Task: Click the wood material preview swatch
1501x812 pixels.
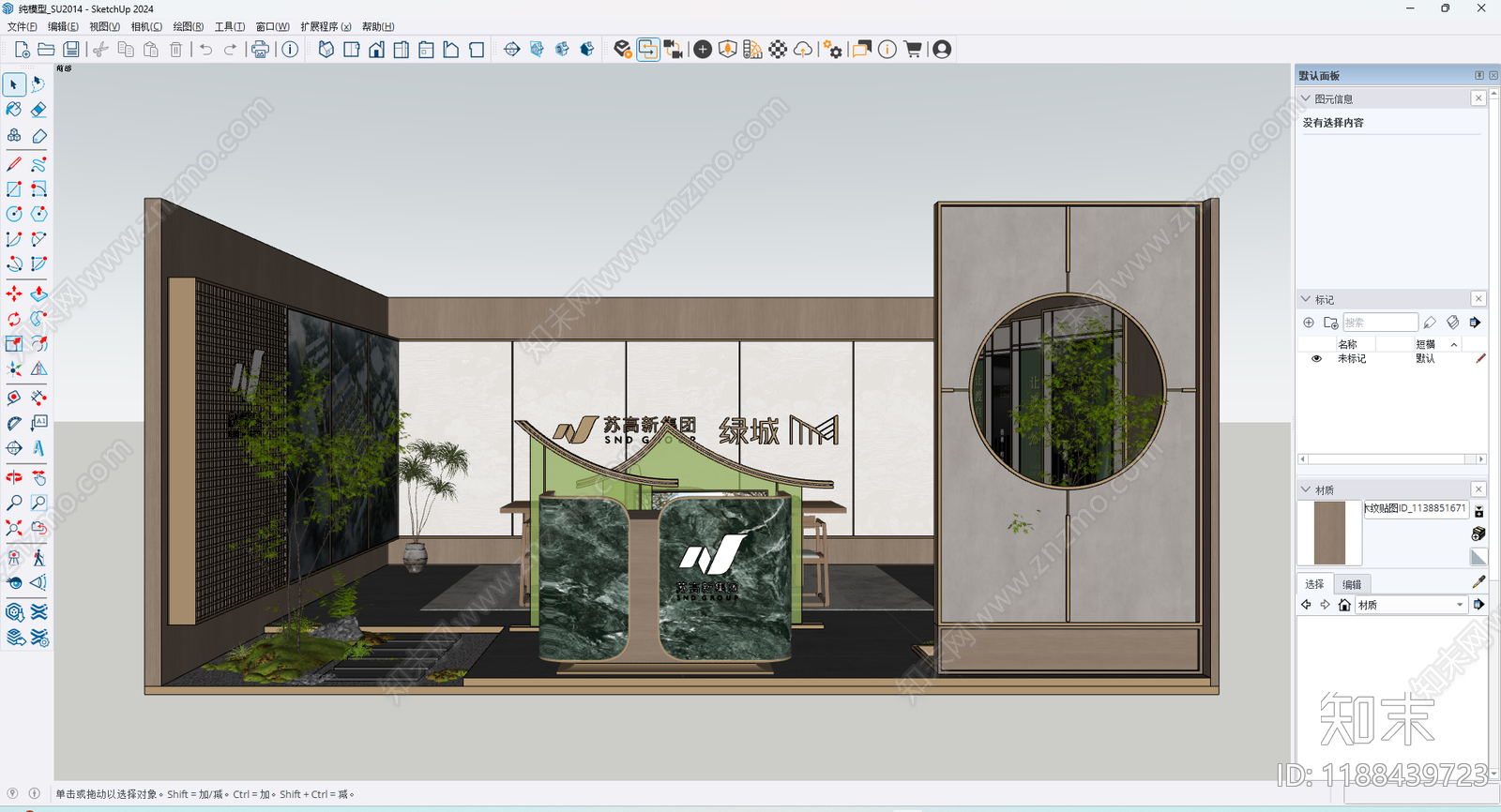Action: [x=1329, y=533]
